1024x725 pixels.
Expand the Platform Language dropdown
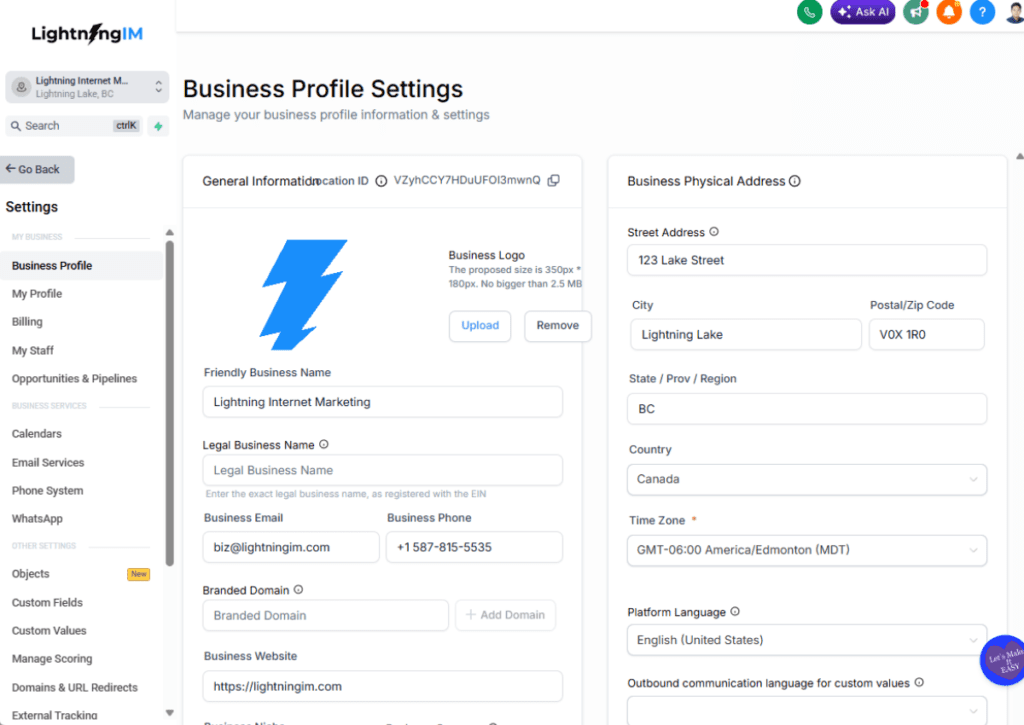point(806,640)
